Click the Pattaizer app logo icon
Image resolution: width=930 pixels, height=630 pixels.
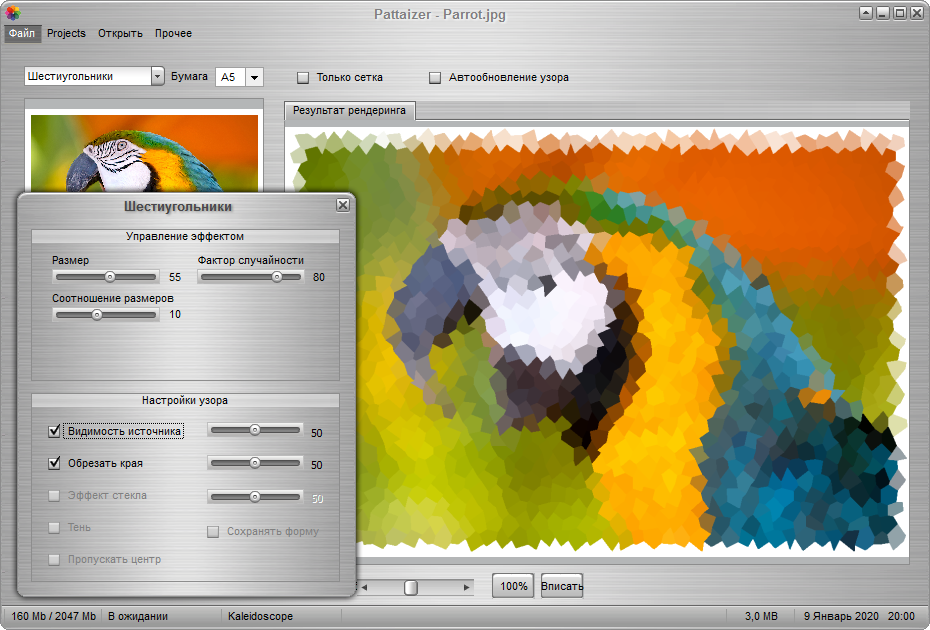point(12,12)
